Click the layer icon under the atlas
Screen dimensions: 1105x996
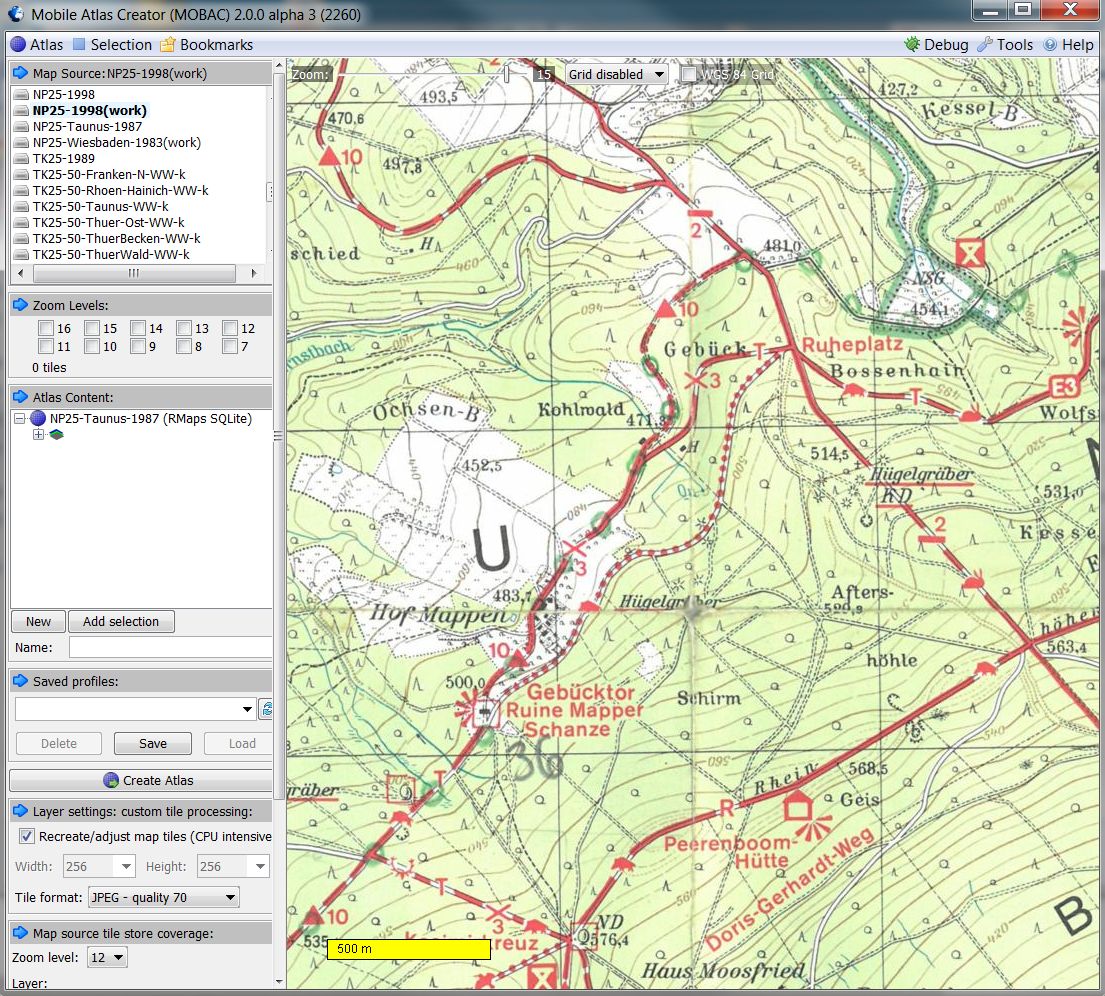point(56,434)
